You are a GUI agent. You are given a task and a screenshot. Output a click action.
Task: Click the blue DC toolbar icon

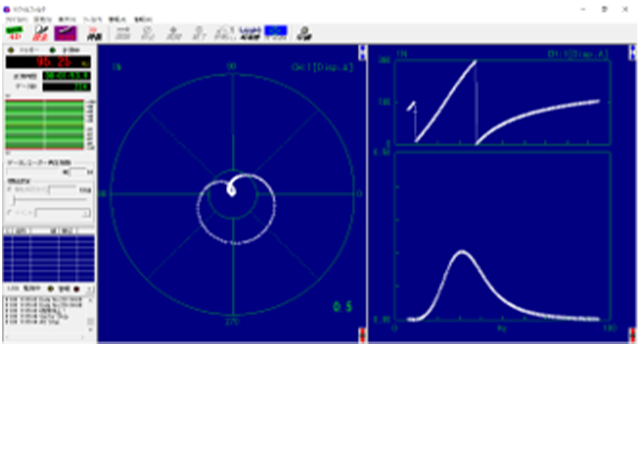coord(276,33)
